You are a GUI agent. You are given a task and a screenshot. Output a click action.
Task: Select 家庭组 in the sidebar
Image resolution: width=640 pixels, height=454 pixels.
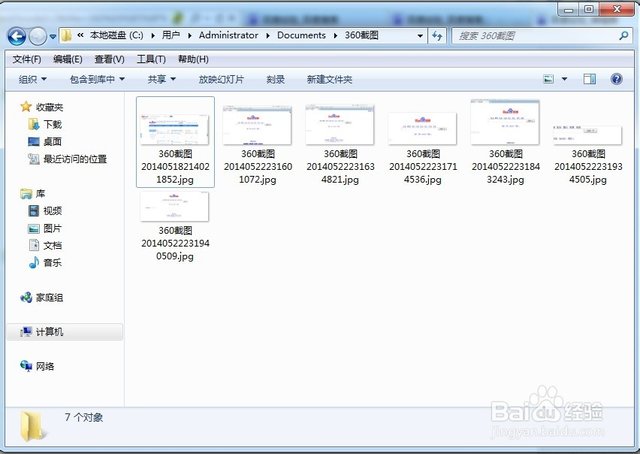click(x=49, y=298)
